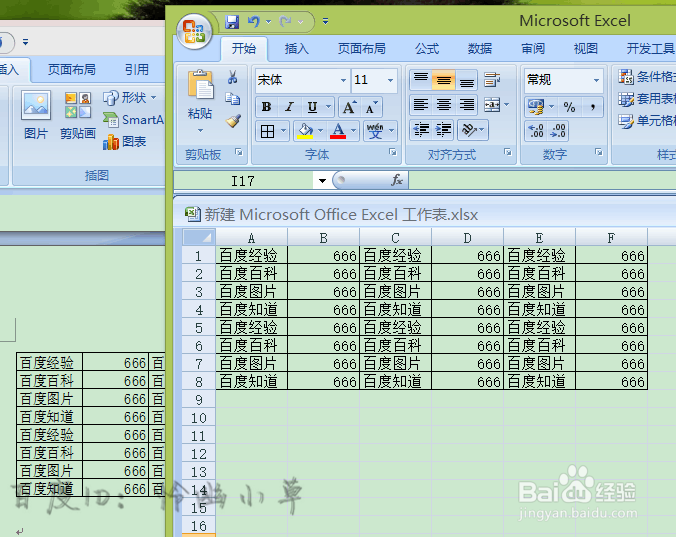676x537 pixels.
Task: Toggle wrap text button
Action: [x=491, y=80]
